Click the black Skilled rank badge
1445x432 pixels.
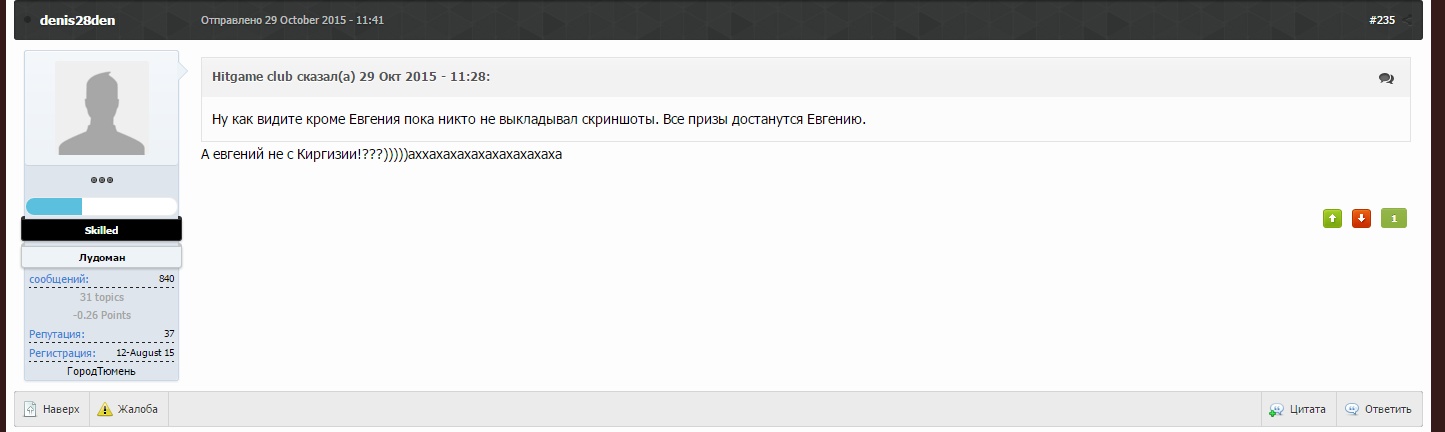101,230
